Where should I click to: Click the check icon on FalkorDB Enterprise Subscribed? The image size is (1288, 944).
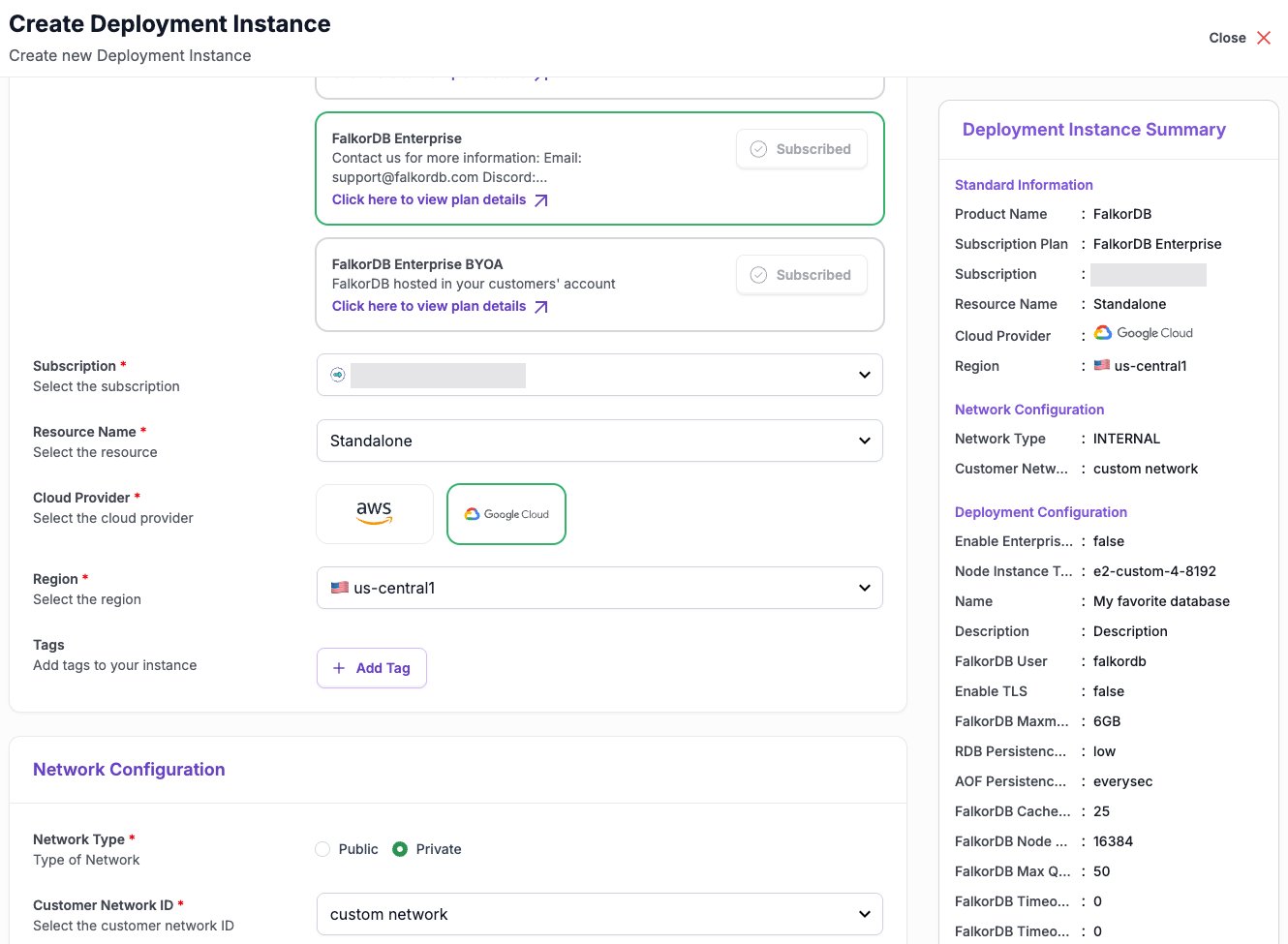[758, 149]
